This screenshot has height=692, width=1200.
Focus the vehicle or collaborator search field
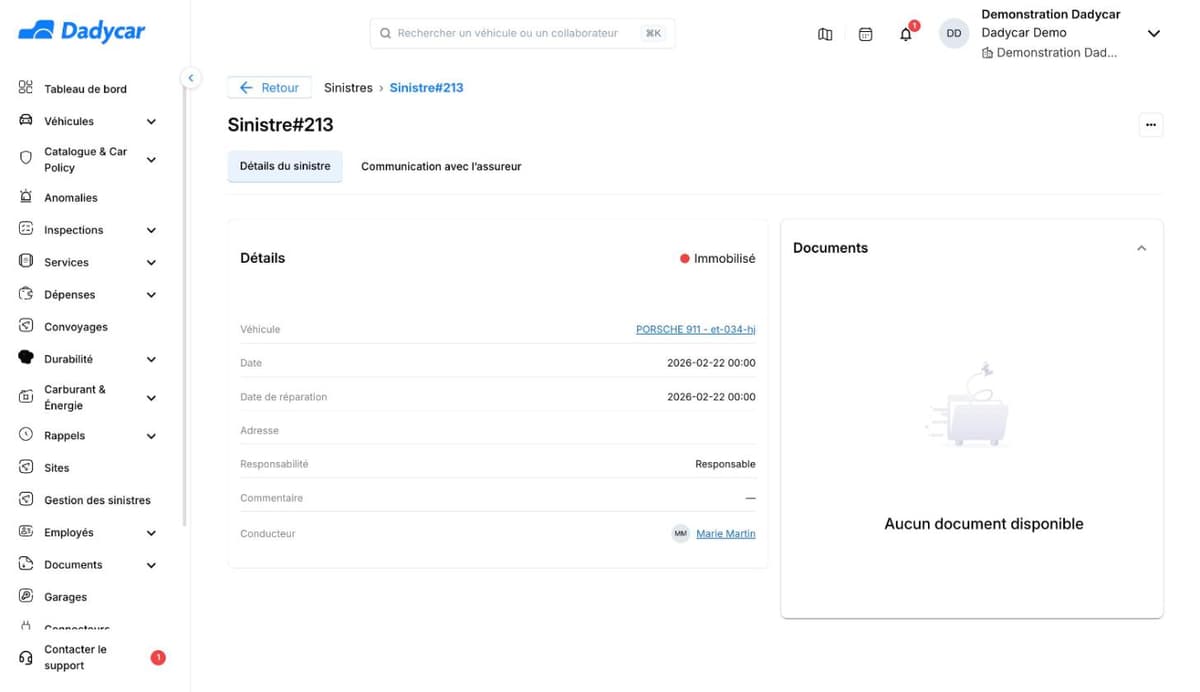coord(522,33)
